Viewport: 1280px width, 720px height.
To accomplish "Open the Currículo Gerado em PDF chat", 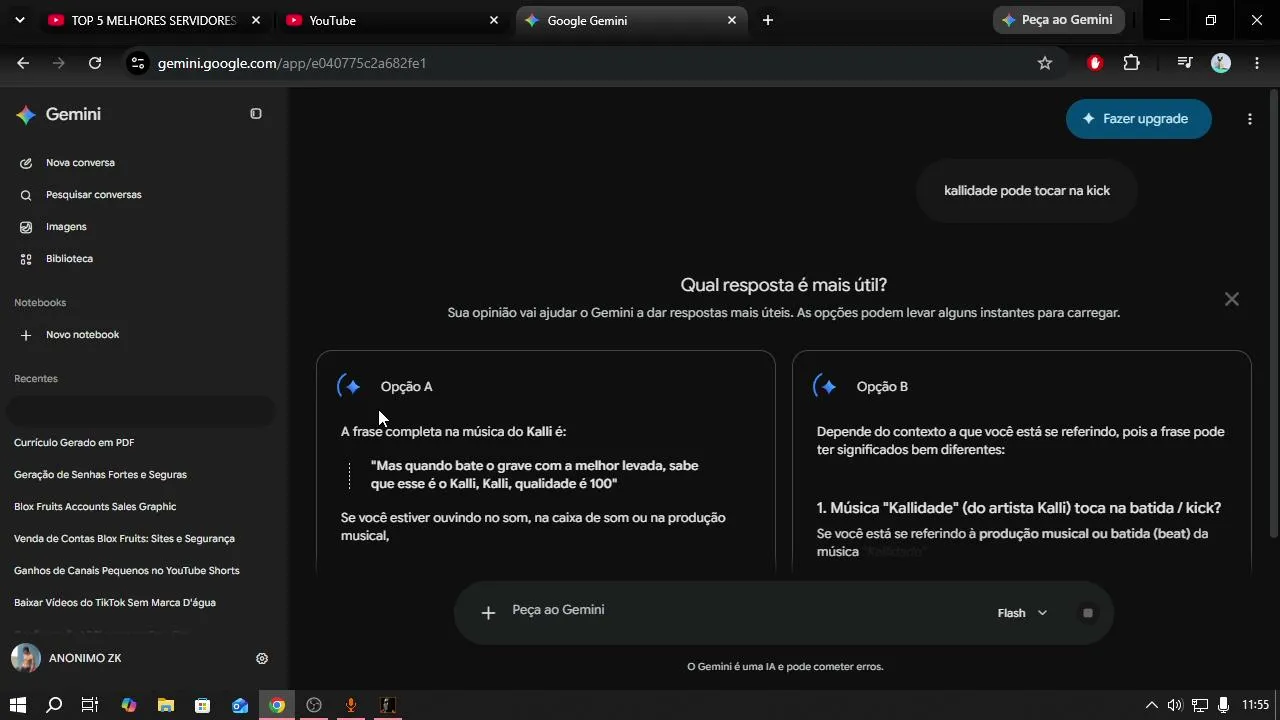I will [x=74, y=443].
